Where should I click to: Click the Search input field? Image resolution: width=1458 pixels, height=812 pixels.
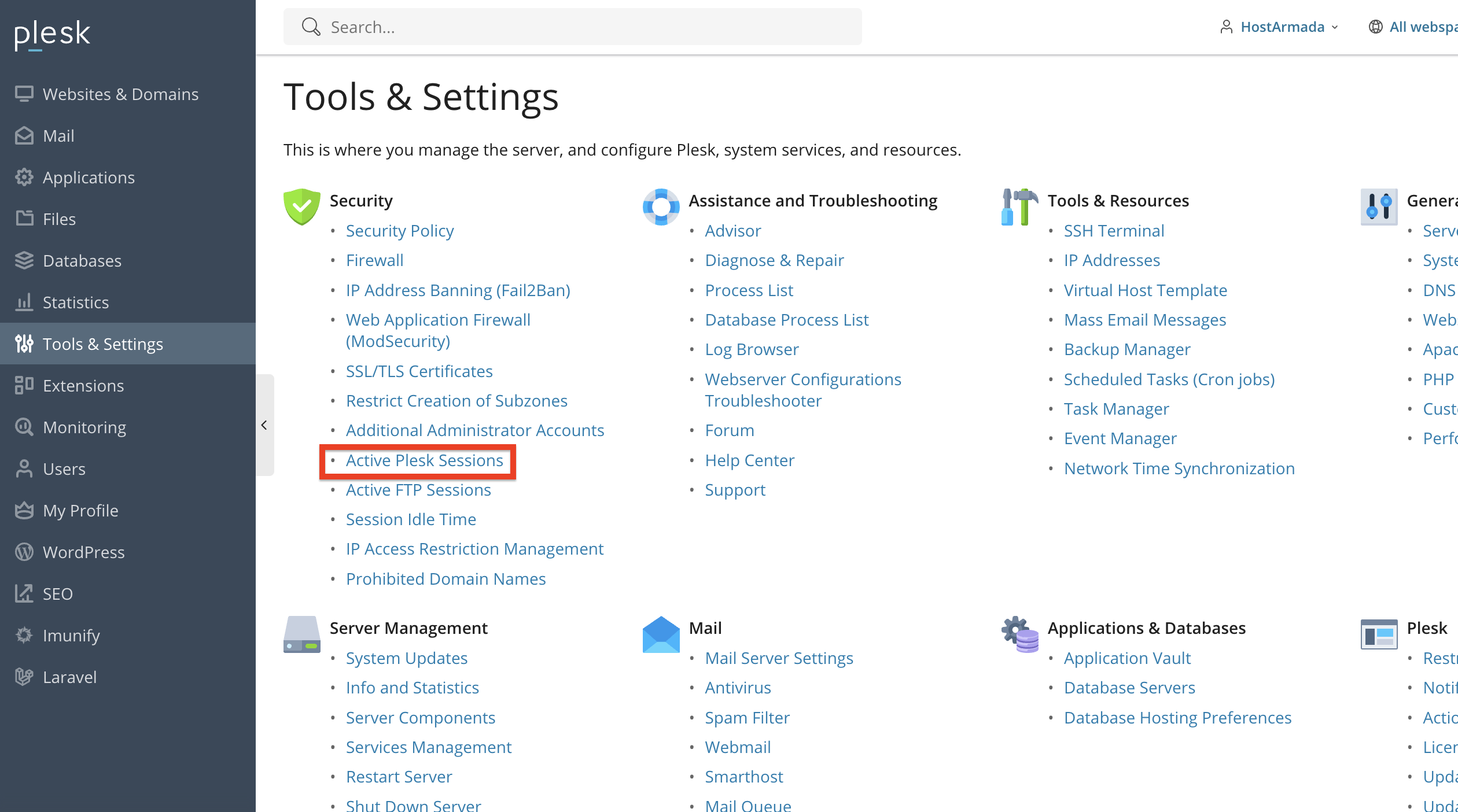click(573, 27)
